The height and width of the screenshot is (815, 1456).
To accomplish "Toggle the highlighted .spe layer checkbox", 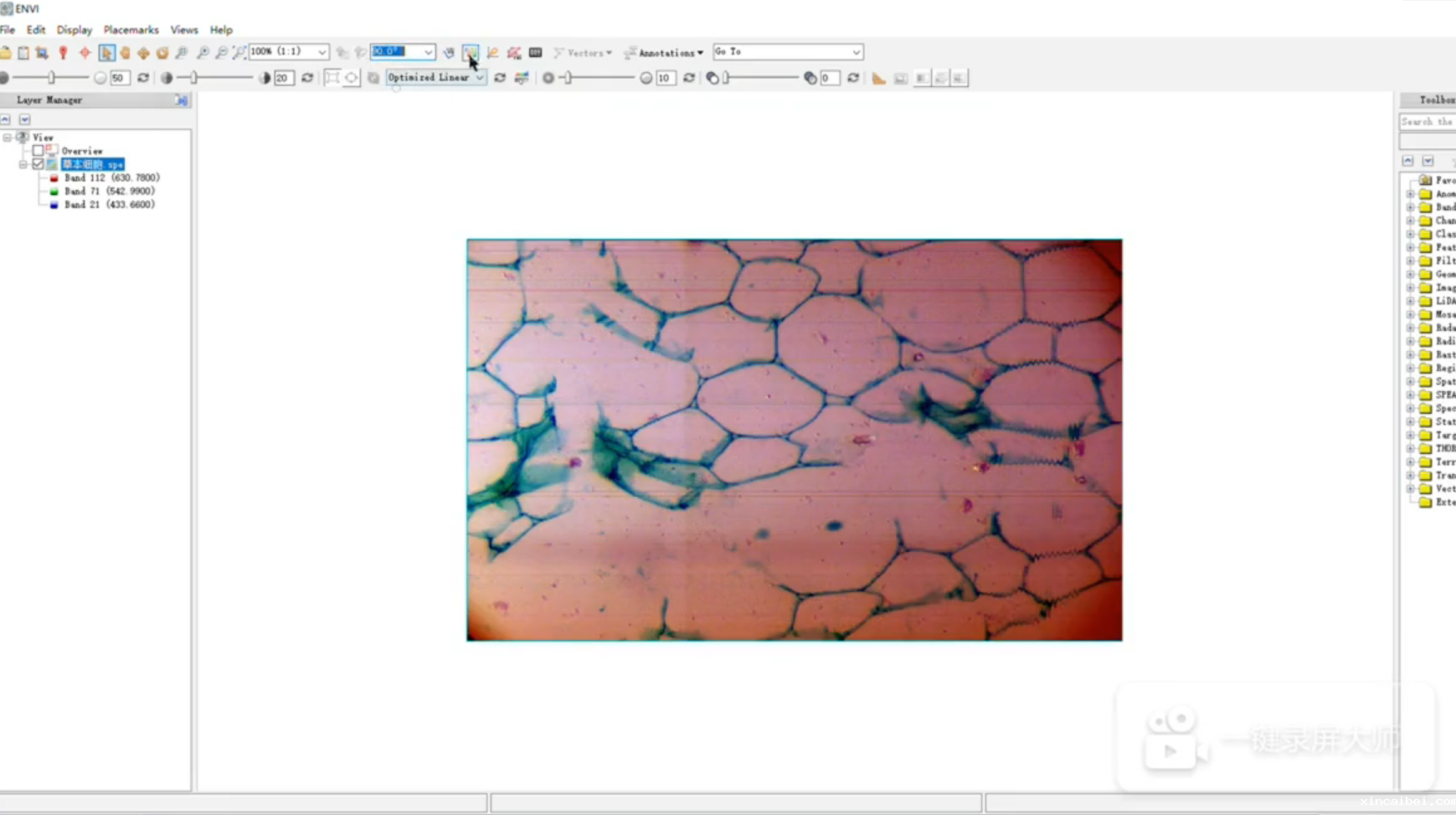I will (x=38, y=164).
